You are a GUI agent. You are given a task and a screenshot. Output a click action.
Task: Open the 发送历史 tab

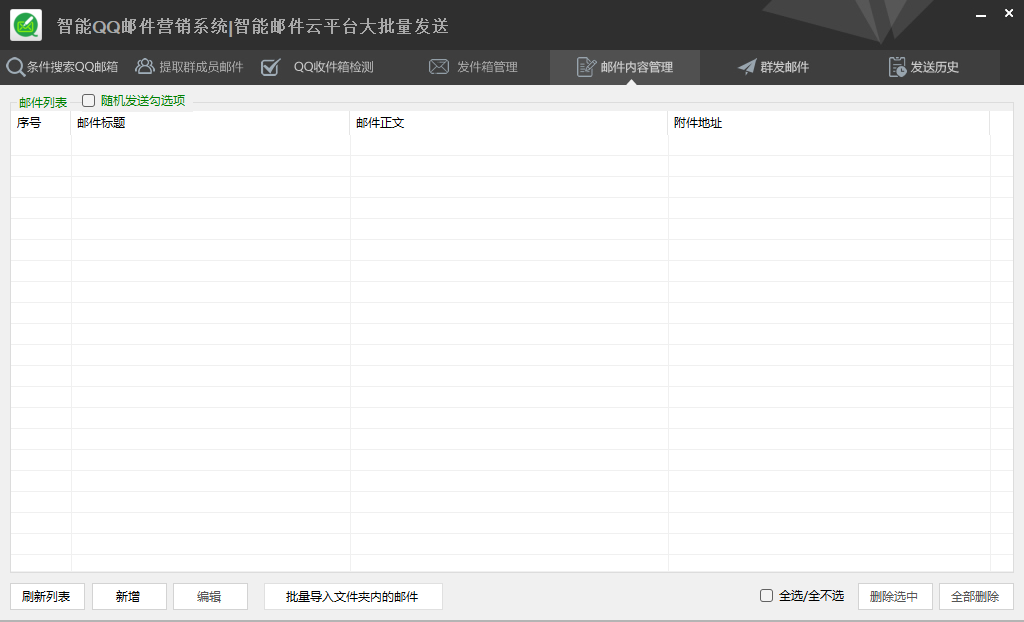coord(934,67)
